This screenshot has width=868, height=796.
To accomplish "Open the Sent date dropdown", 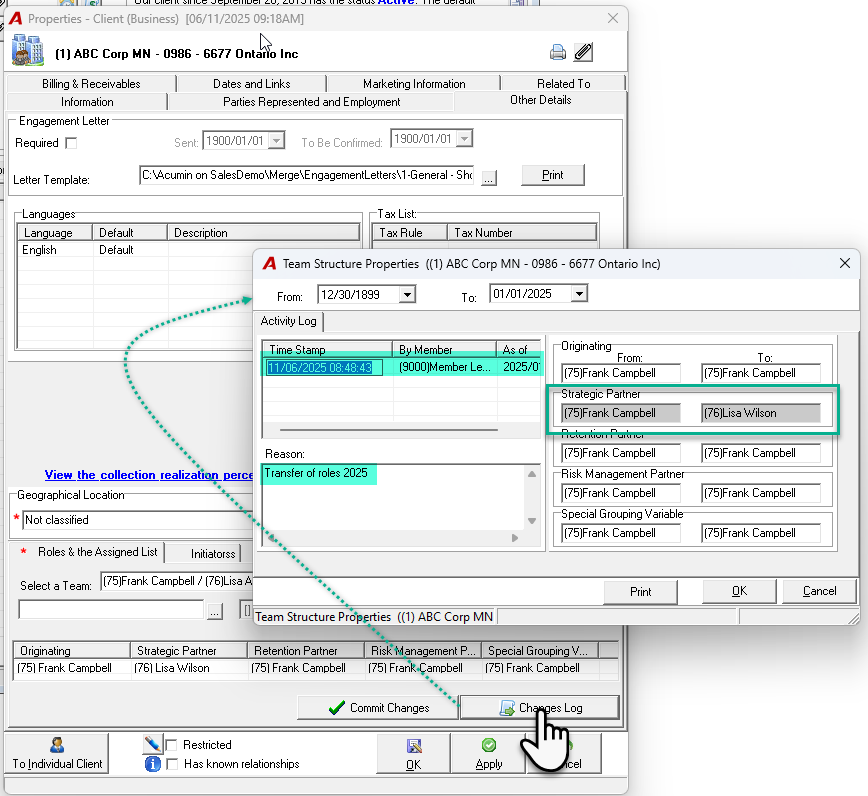I will [x=276, y=141].
